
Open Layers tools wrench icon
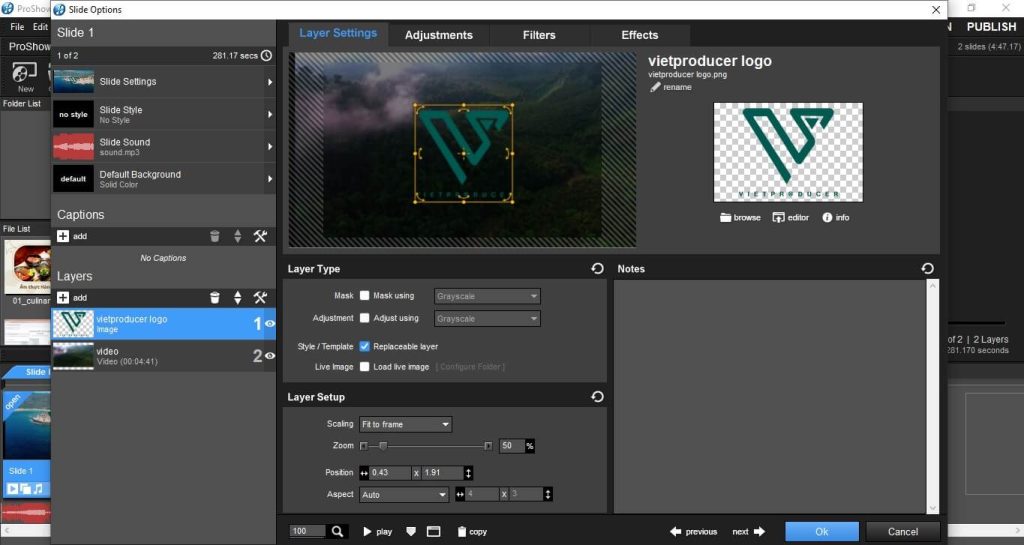coord(260,298)
